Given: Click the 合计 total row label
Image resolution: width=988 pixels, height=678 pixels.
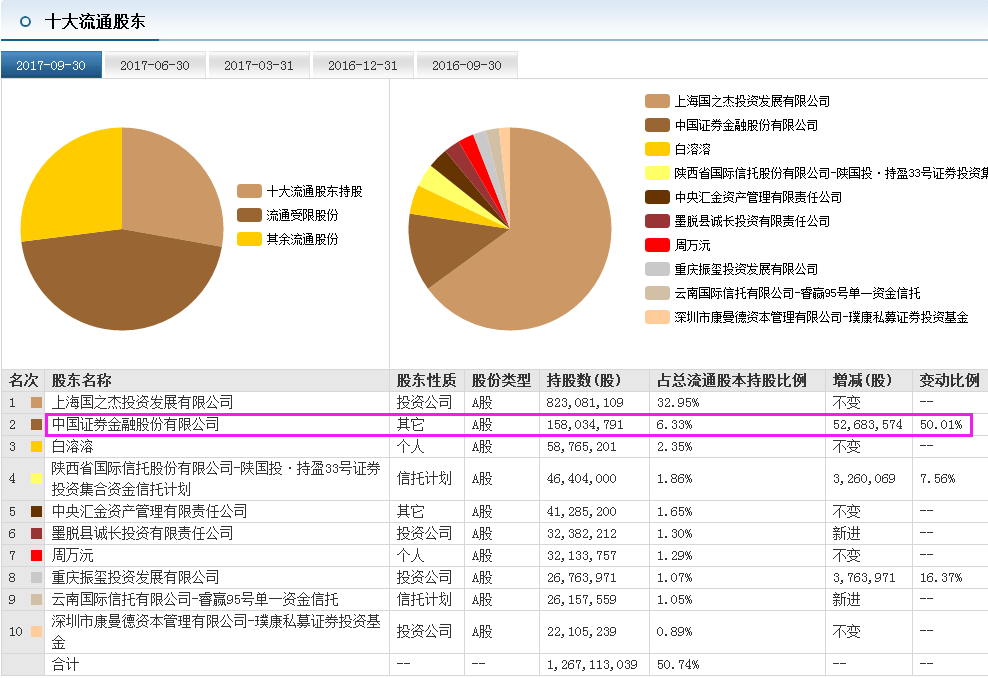Looking at the screenshot, I should tap(66, 664).
